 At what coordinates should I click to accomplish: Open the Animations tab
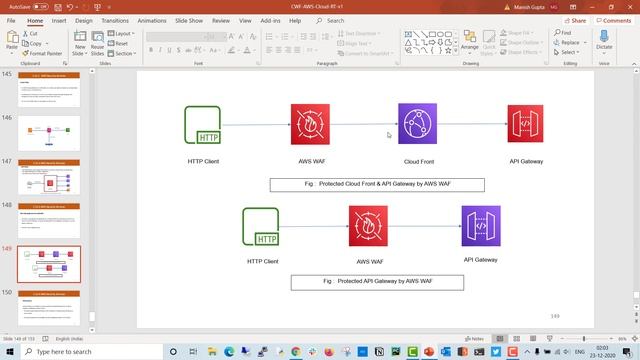[x=151, y=20]
